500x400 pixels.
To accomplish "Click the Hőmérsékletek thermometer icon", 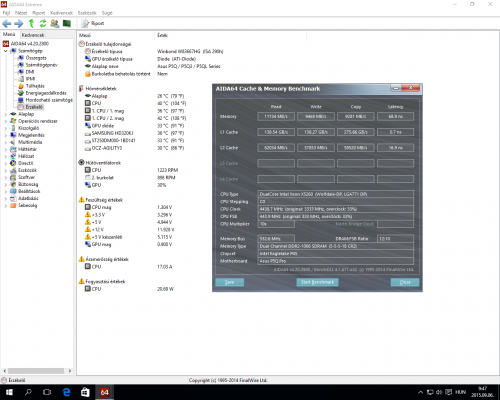I will pos(81,88).
